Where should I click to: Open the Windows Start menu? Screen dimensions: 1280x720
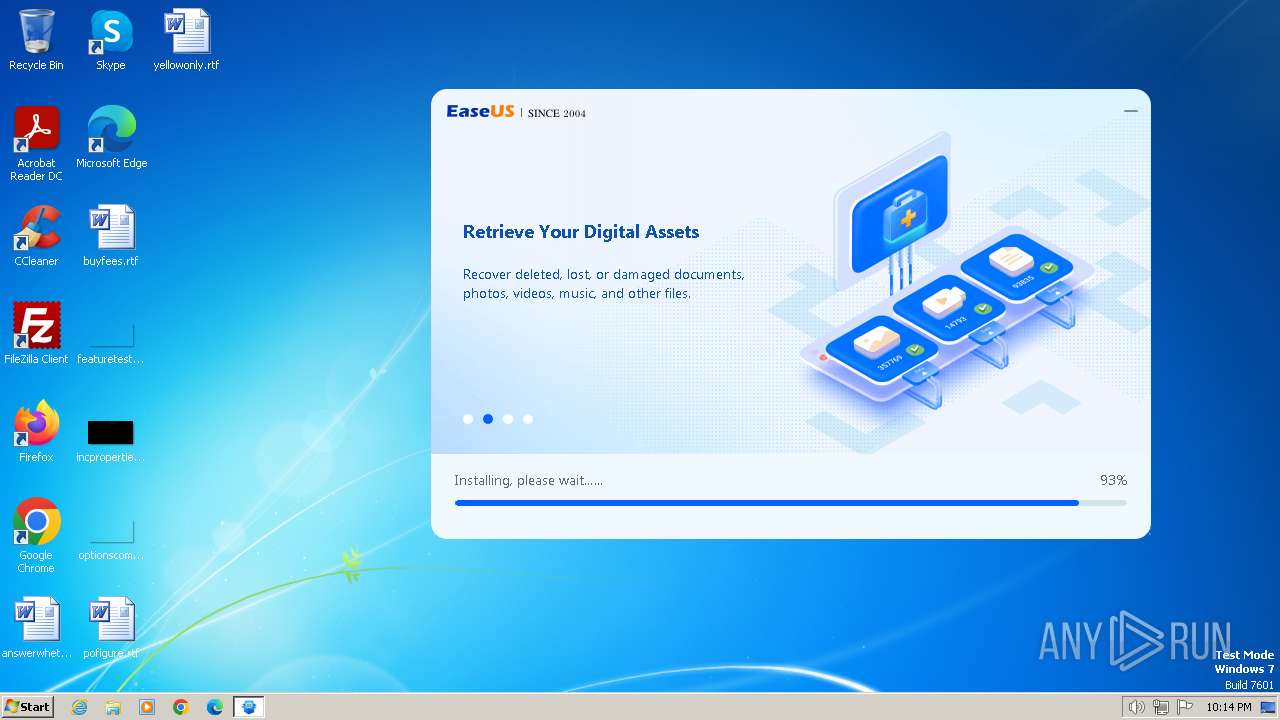tap(28, 707)
